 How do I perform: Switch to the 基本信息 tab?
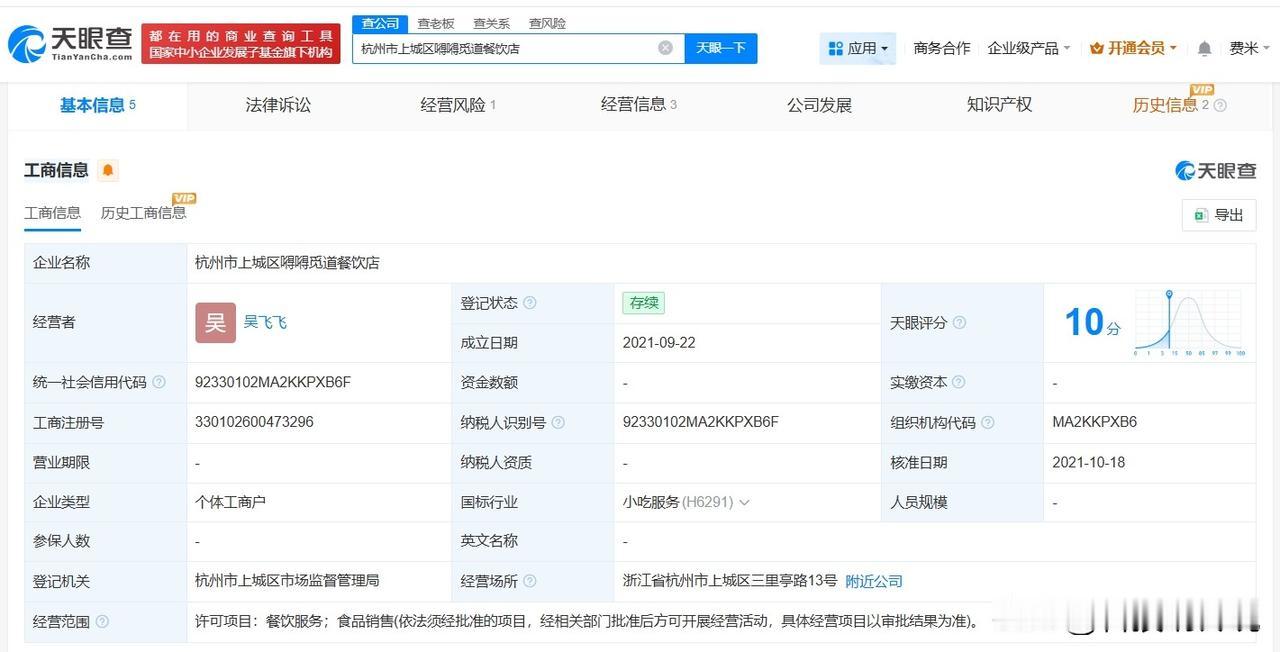(x=97, y=105)
